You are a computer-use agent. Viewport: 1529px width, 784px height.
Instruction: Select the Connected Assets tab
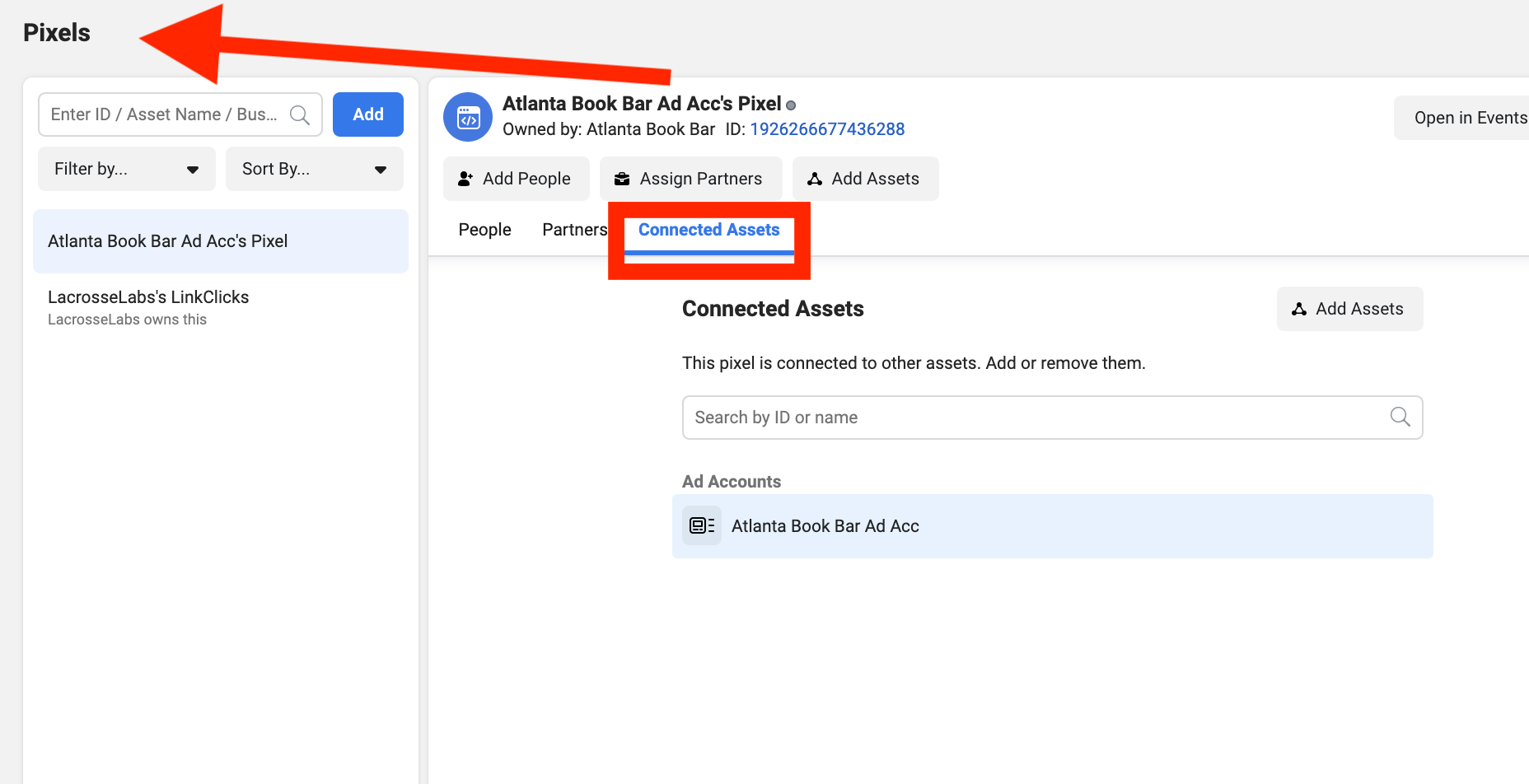click(708, 230)
